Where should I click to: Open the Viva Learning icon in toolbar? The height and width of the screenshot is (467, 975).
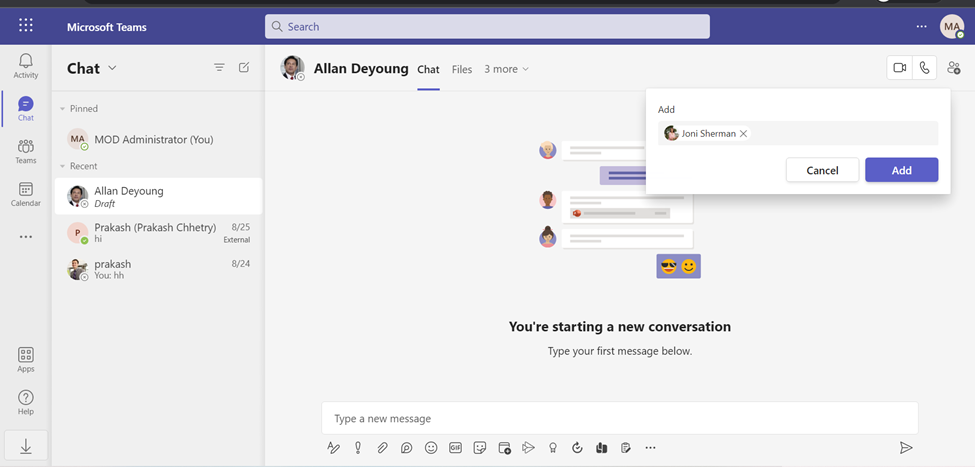click(x=601, y=448)
